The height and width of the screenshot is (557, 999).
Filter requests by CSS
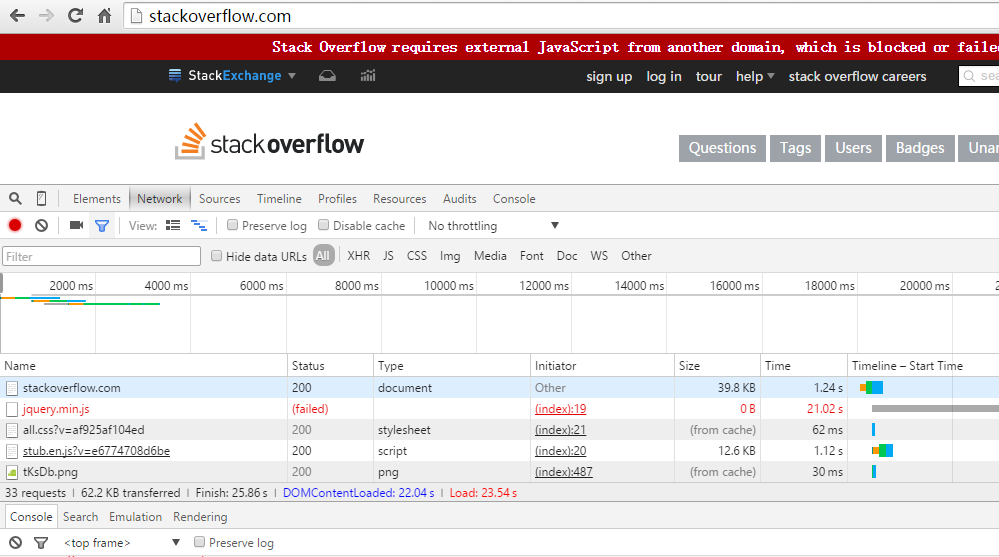[x=417, y=256]
